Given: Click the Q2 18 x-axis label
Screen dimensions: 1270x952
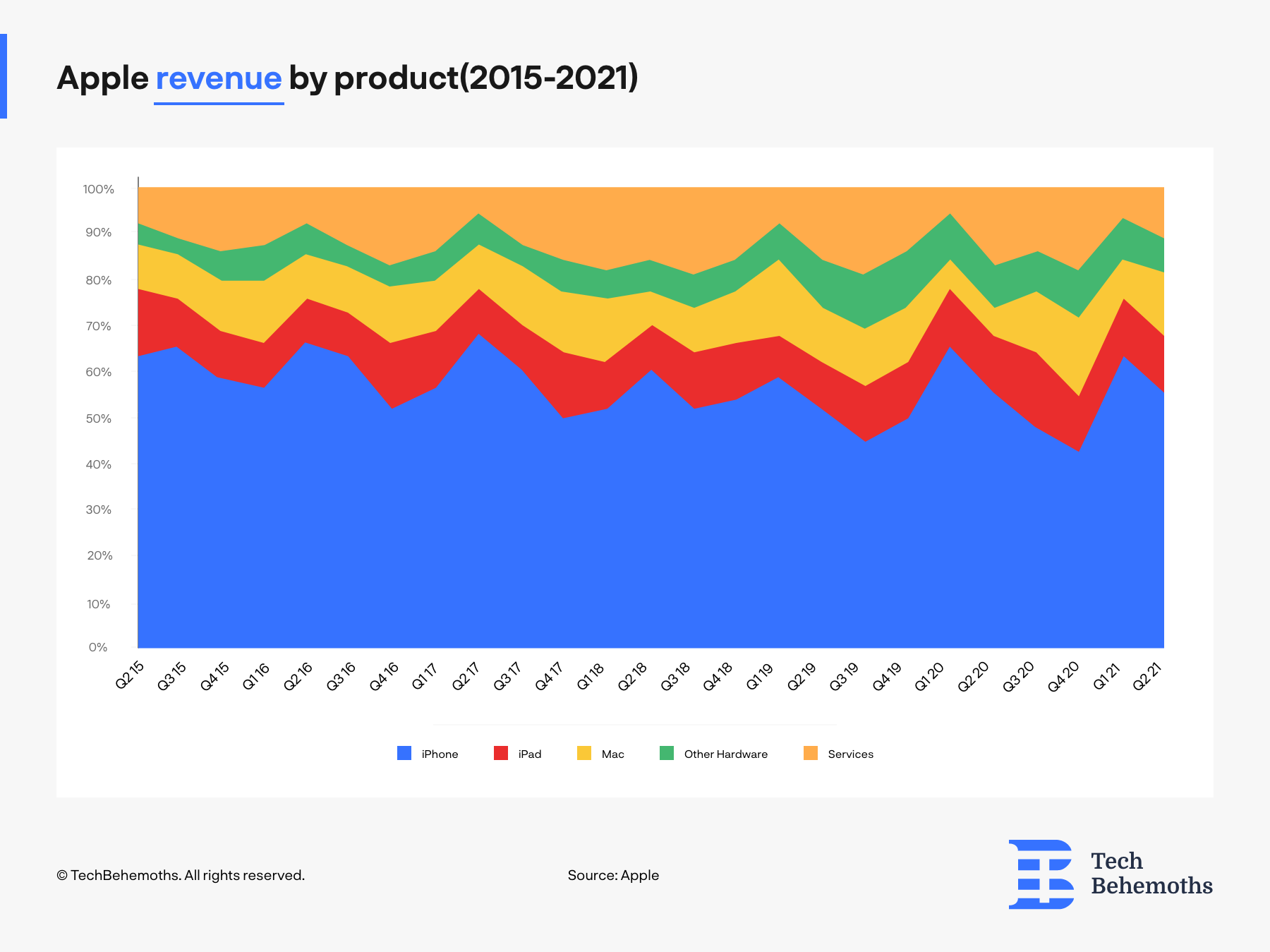Looking at the screenshot, I should point(633,675).
